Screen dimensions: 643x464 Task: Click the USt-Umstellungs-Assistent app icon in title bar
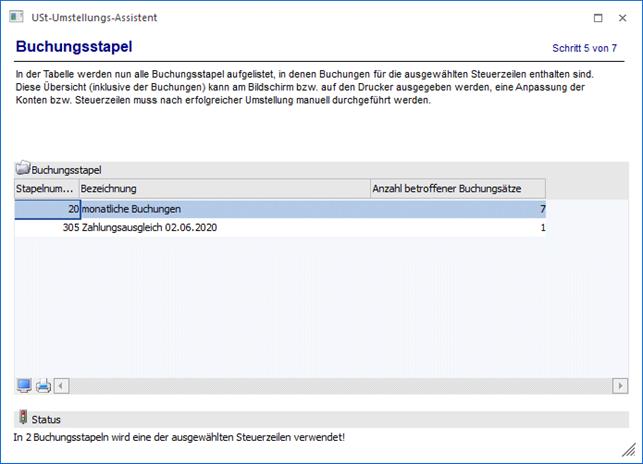click(x=13, y=18)
